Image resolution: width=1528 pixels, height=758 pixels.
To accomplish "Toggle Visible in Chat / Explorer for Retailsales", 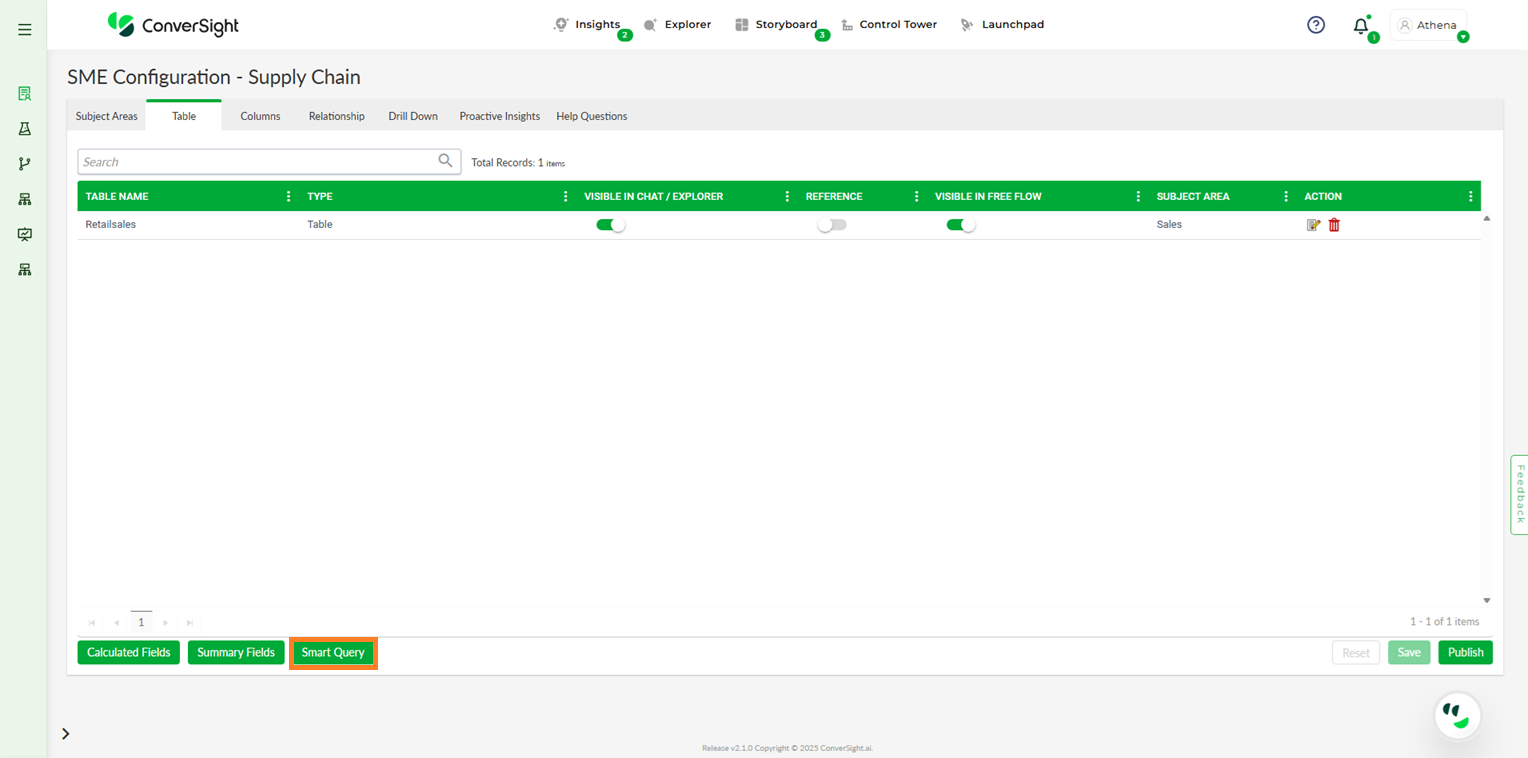I will (610, 225).
